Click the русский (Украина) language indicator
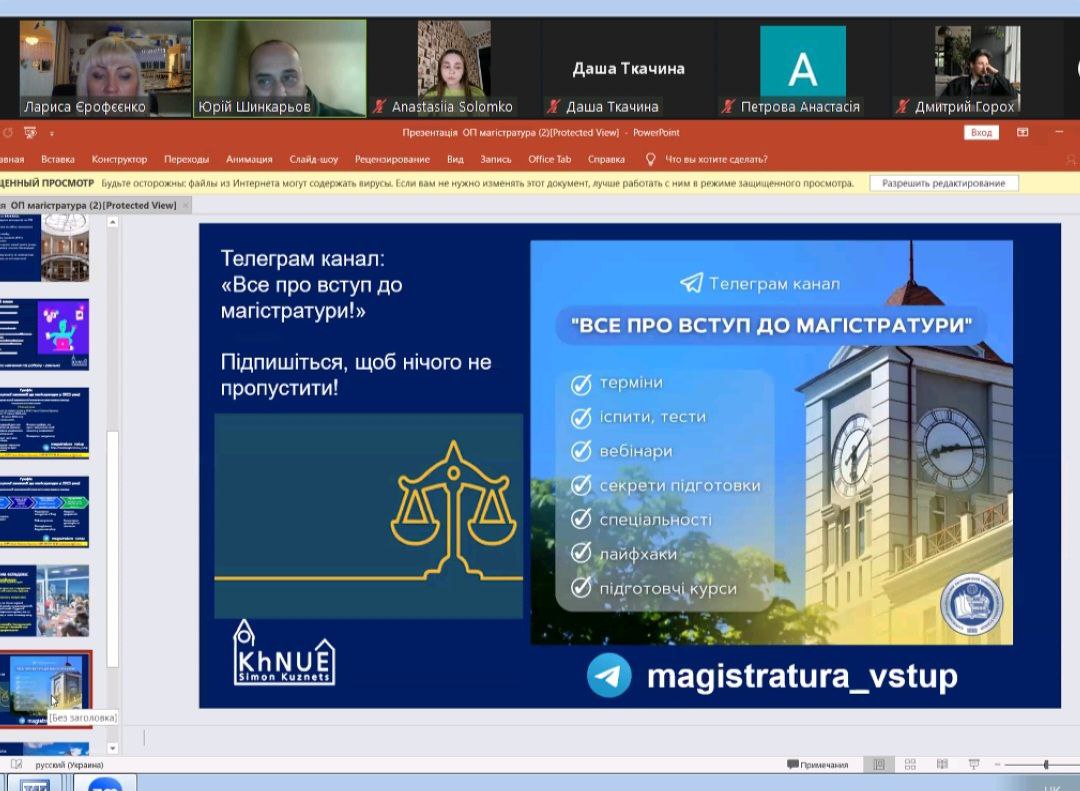This screenshot has width=1080, height=791. pos(70,765)
